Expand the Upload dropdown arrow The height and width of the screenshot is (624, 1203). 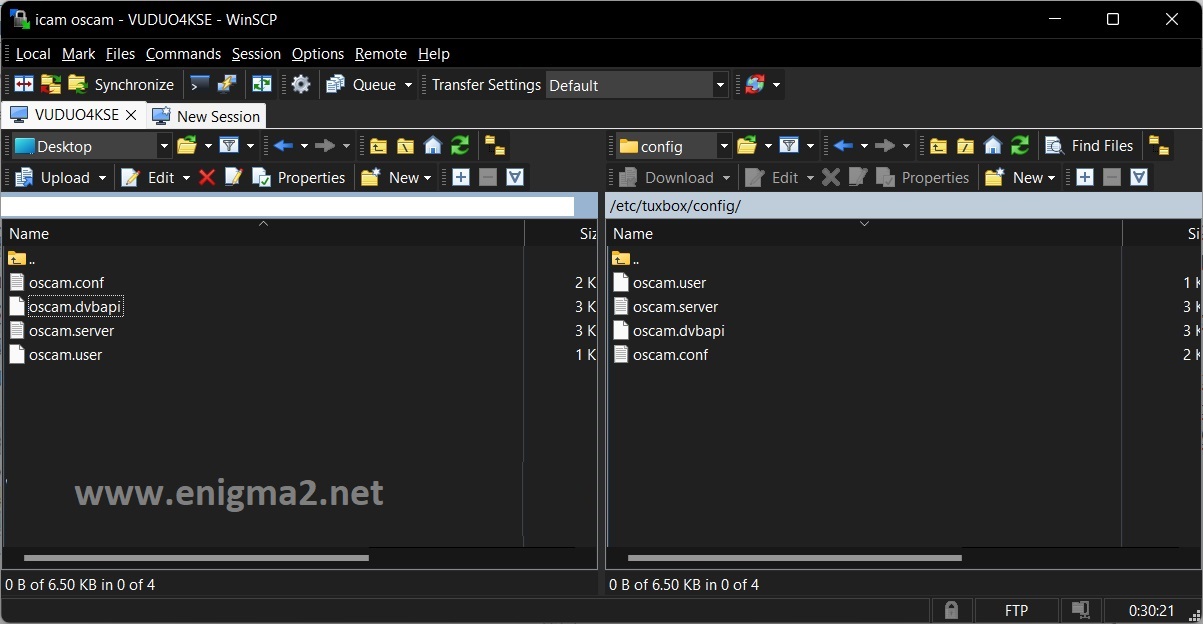[101, 177]
